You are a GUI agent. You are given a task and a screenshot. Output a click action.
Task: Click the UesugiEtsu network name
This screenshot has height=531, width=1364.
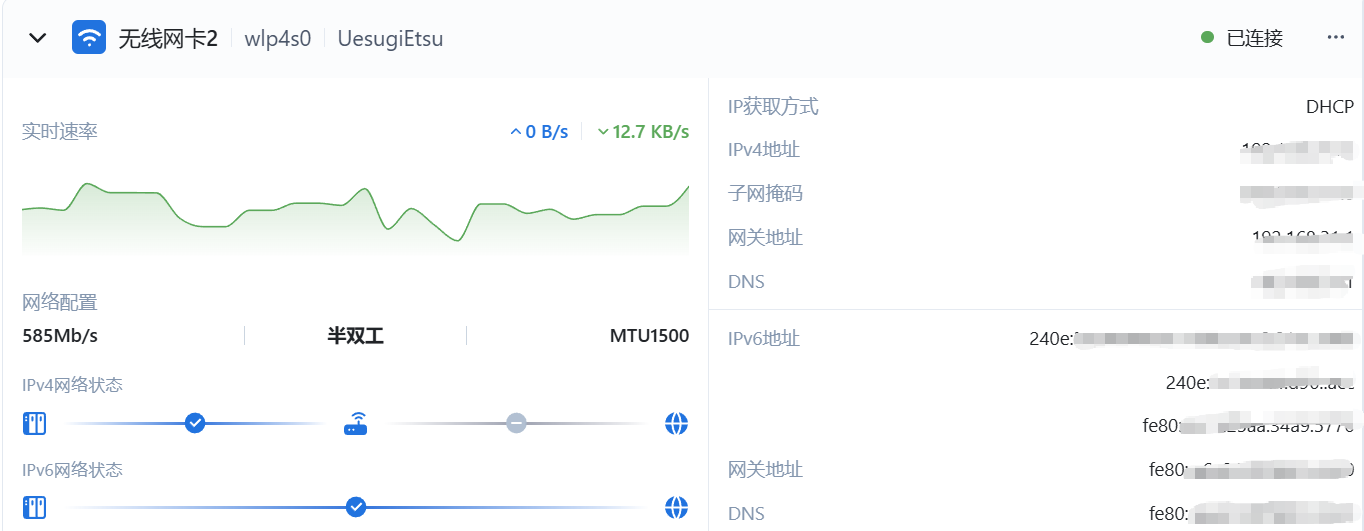click(x=390, y=39)
